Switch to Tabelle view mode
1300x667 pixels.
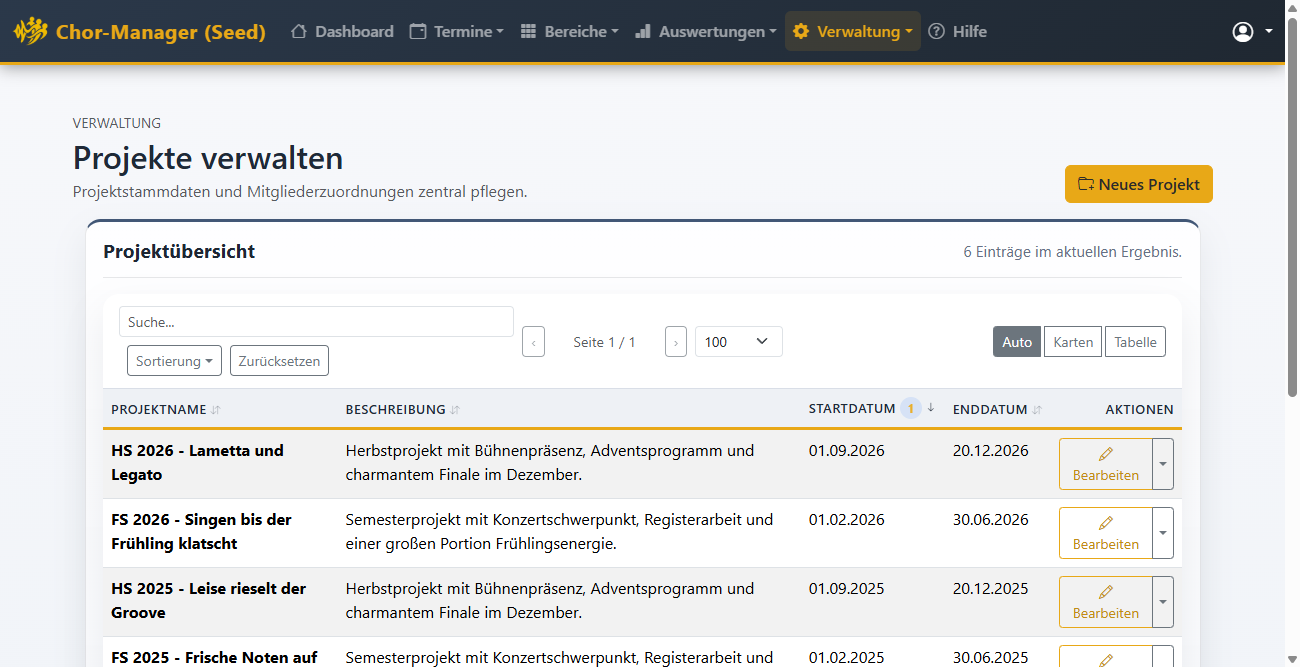tap(1135, 342)
